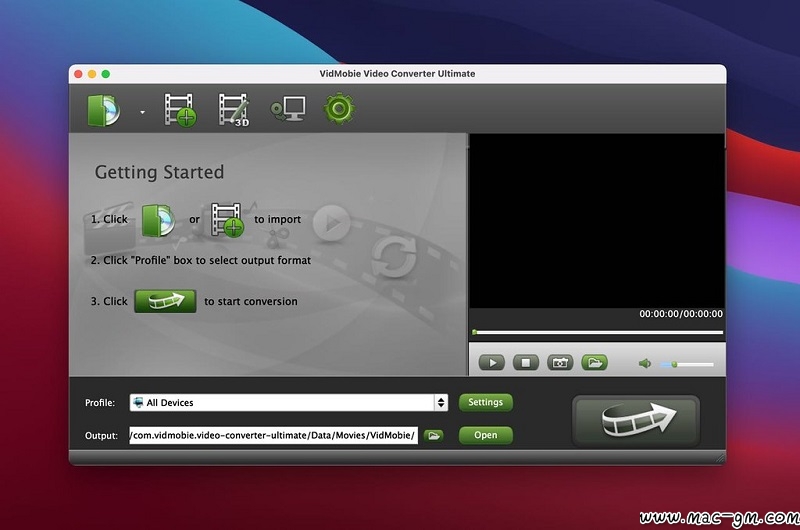Viewport: 800px width, 530px height.
Task: Close the window with red button
Action: pos(78,74)
